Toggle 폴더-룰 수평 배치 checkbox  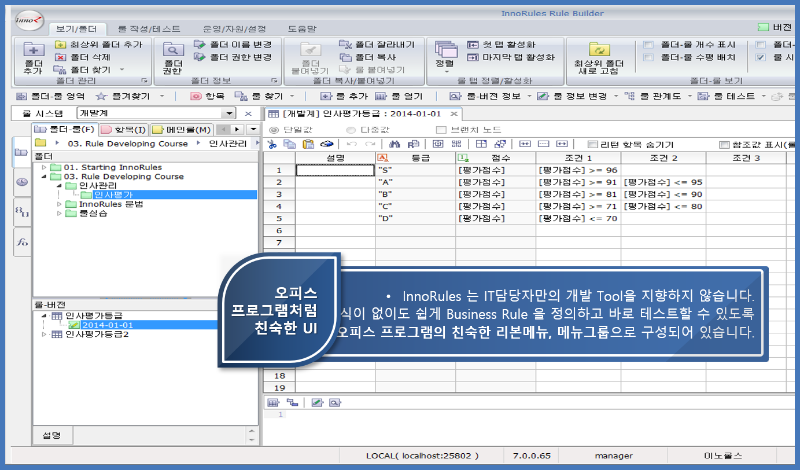coord(648,57)
